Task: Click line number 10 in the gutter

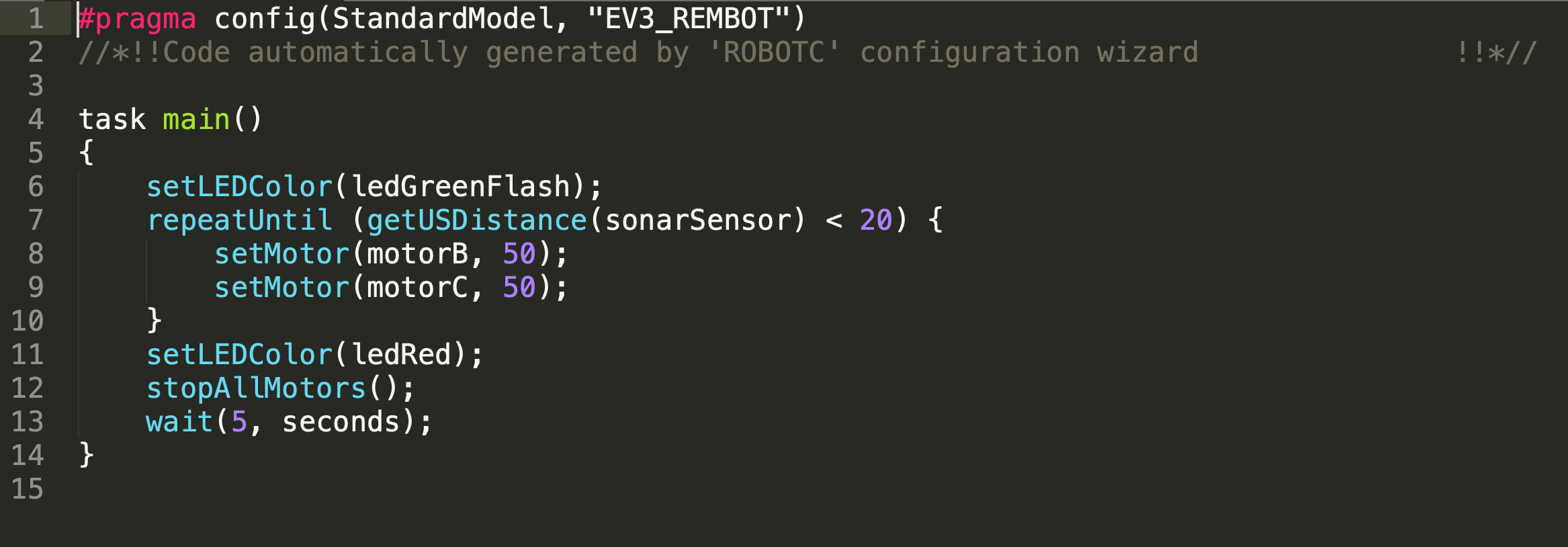Action: [x=28, y=321]
